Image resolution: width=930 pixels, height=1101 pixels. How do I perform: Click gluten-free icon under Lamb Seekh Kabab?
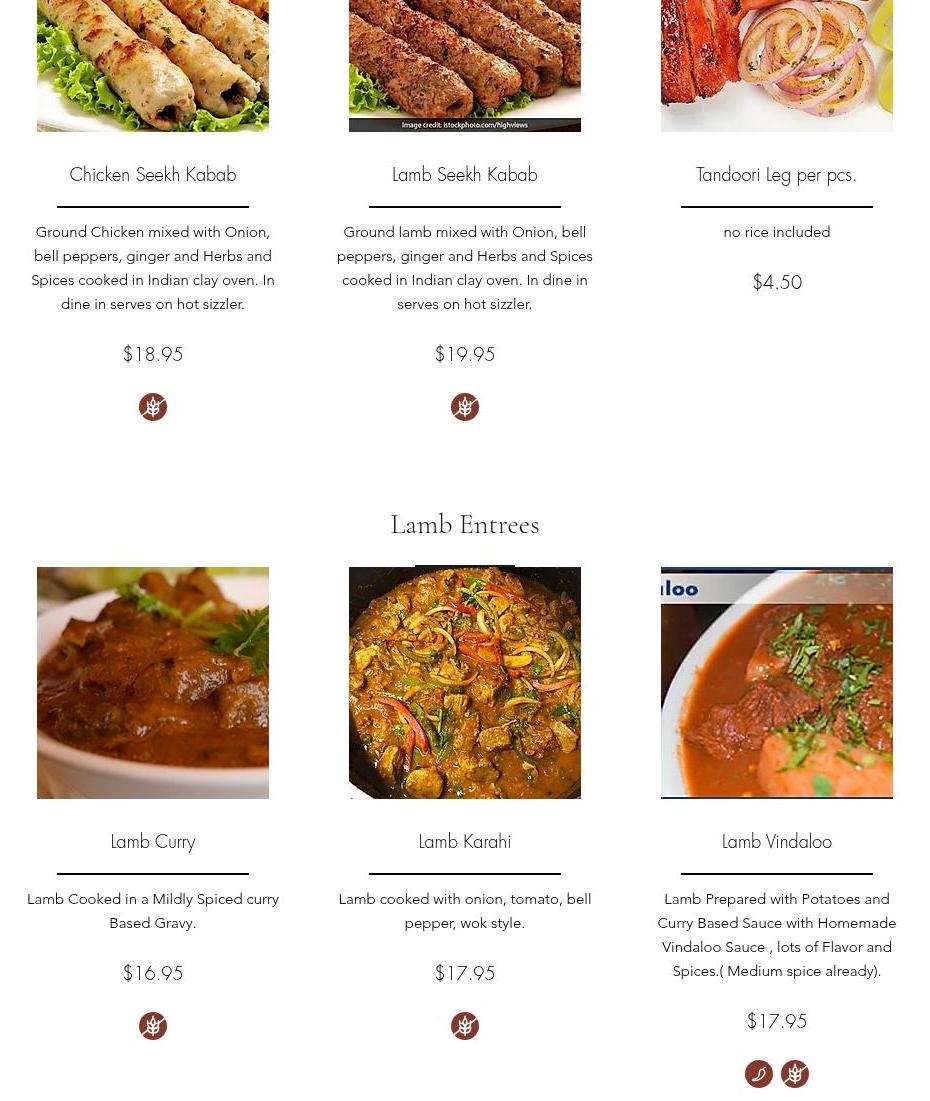(464, 407)
